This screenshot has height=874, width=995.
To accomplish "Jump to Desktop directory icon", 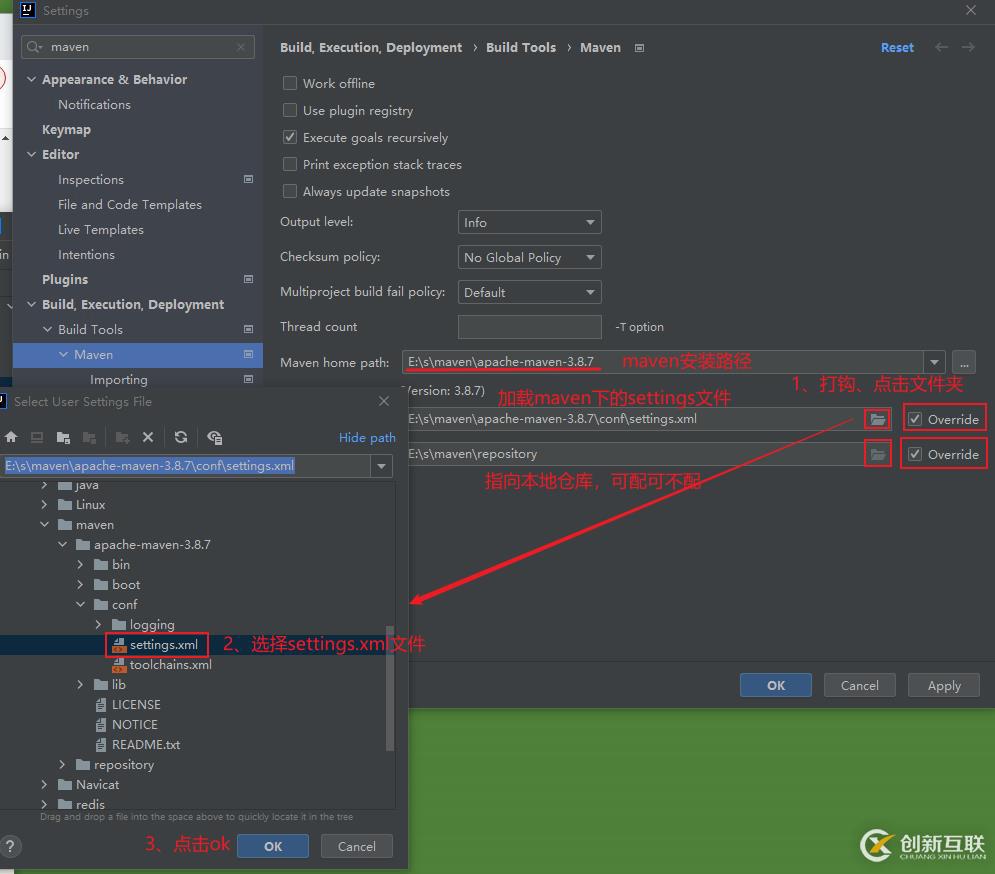I will 37,437.
